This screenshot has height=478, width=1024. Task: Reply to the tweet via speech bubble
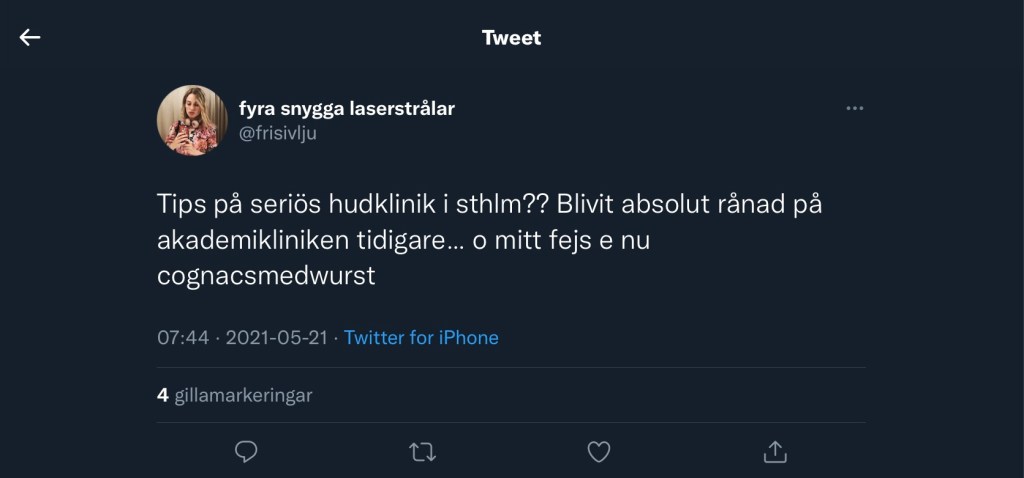pos(246,452)
